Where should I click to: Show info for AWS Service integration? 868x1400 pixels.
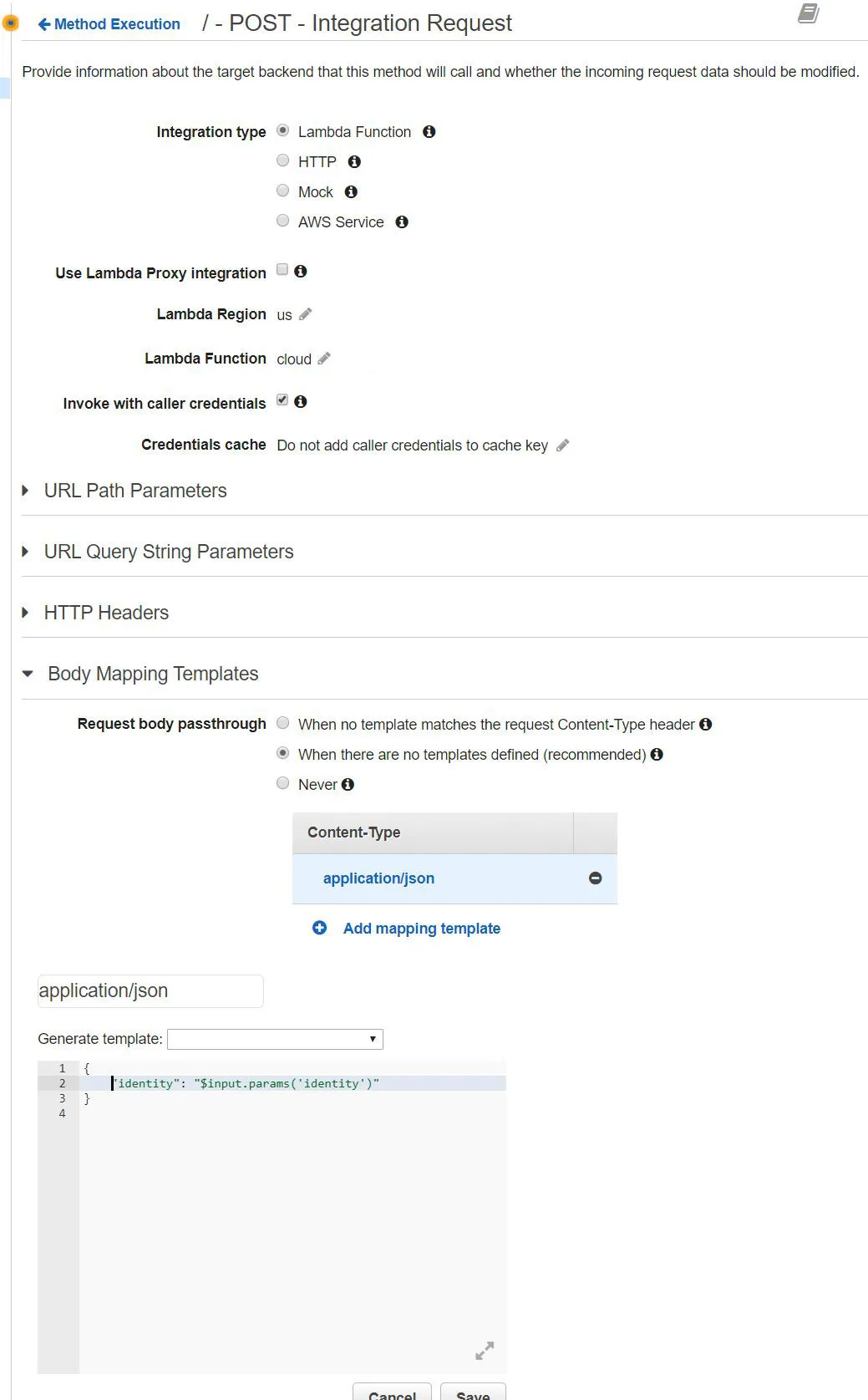tap(402, 222)
